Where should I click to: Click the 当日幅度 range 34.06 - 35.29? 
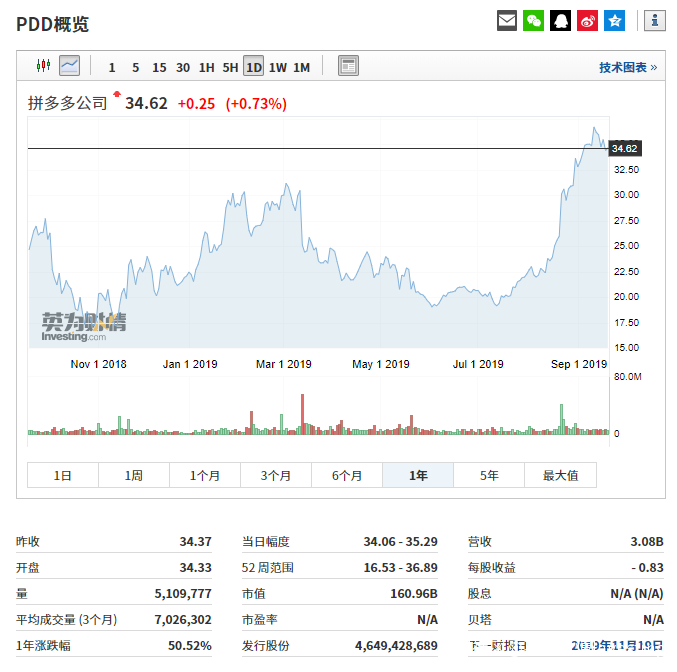[x=400, y=541]
